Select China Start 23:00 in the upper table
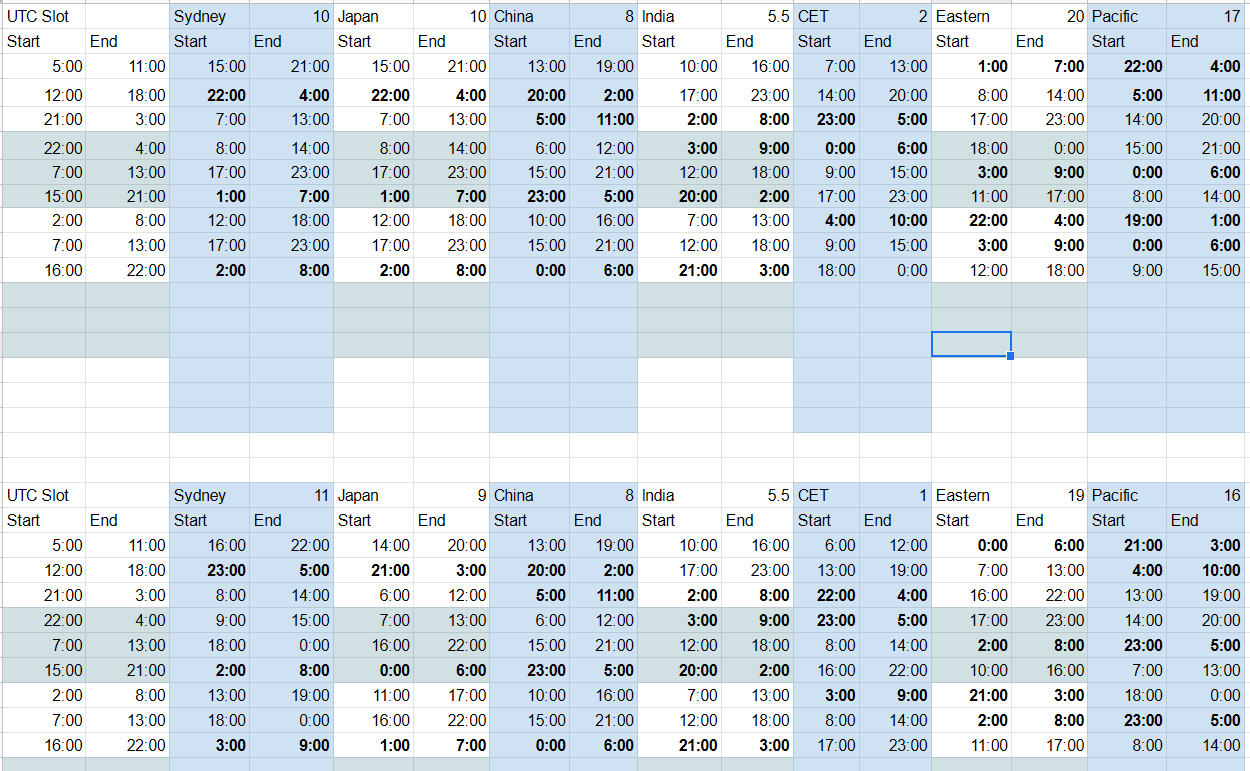Screen dimensions: 1250x771 coord(529,196)
